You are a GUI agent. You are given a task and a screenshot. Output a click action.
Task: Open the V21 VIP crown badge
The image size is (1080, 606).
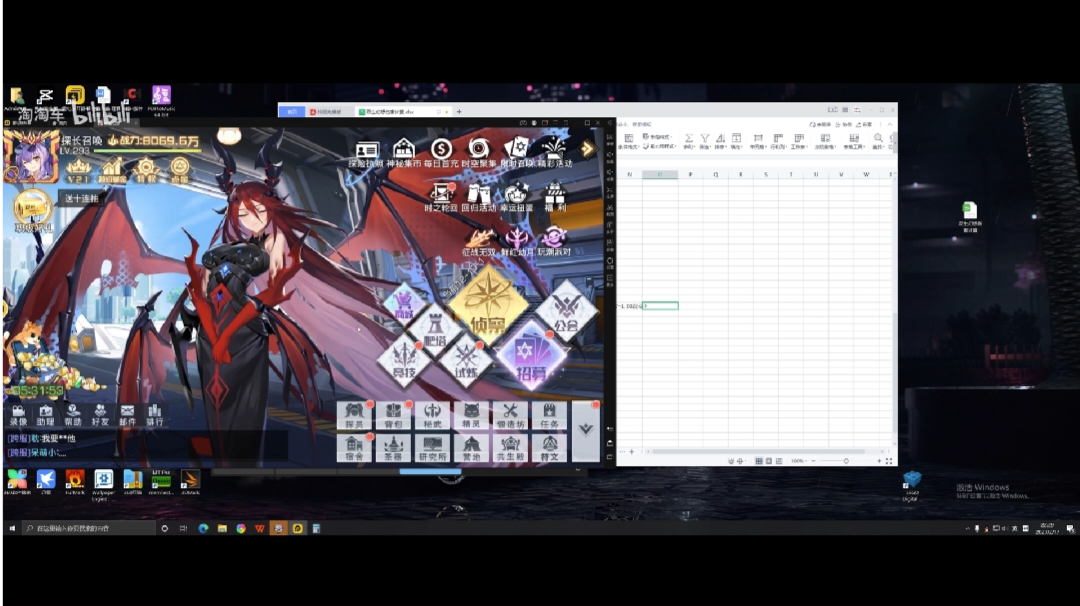click(x=79, y=171)
